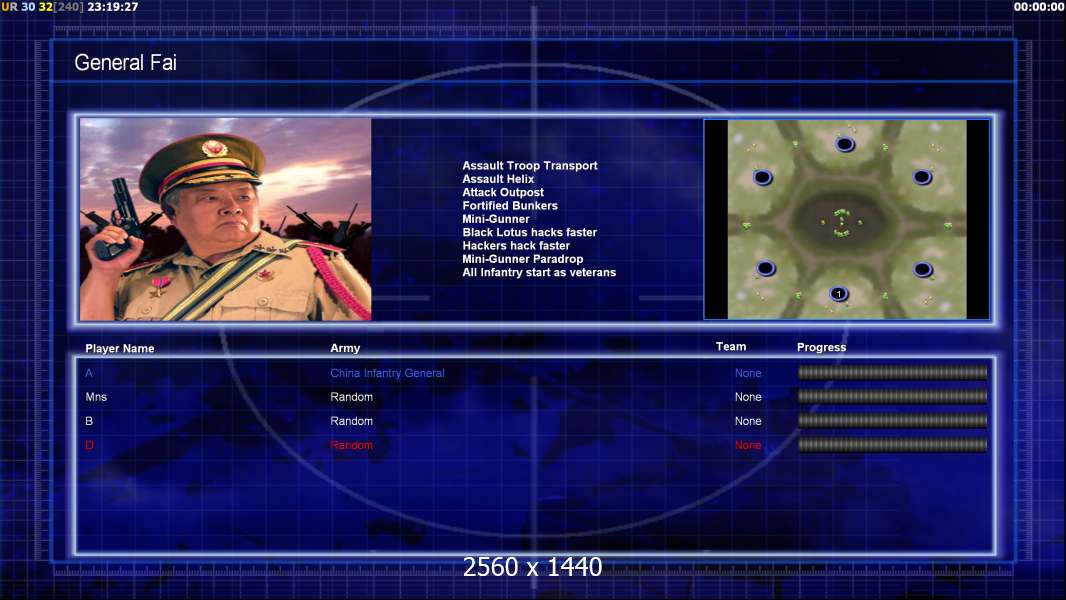Click red player name 'D'
The image size is (1066, 600).
89,445
